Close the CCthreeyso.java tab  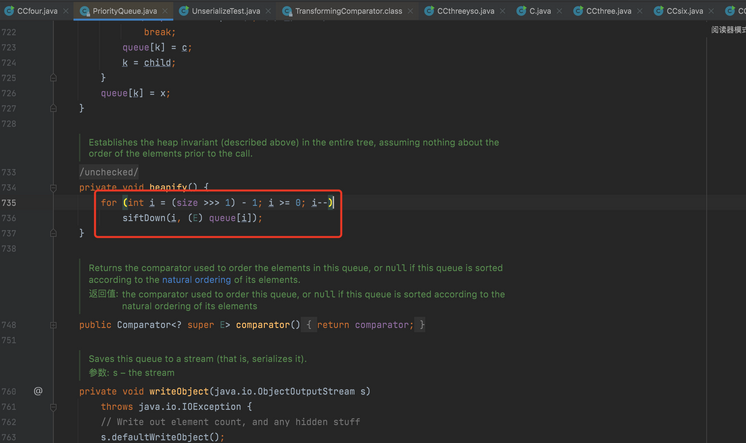click(502, 11)
